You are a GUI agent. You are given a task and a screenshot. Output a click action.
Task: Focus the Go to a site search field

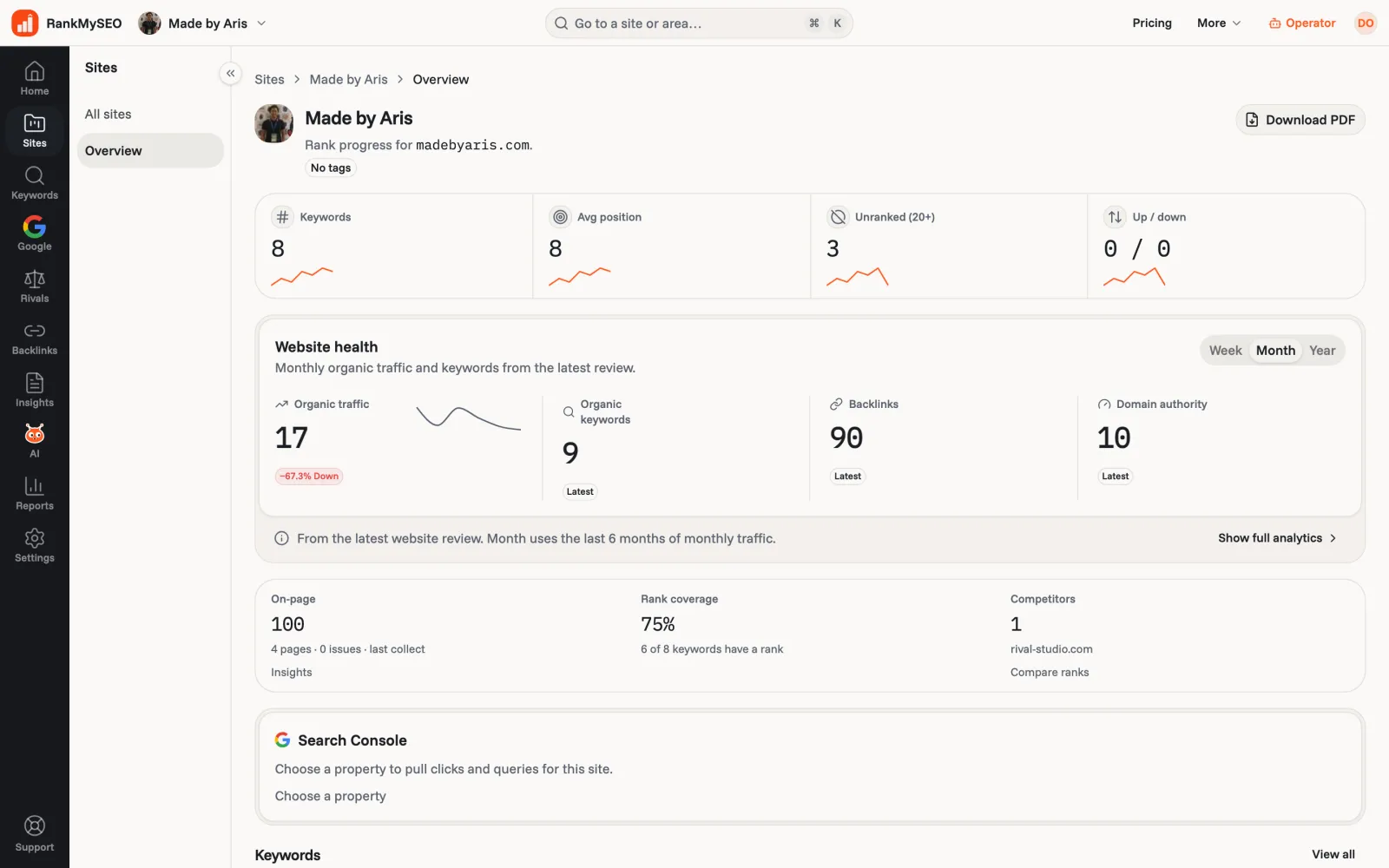pyautogui.click(x=699, y=23)
